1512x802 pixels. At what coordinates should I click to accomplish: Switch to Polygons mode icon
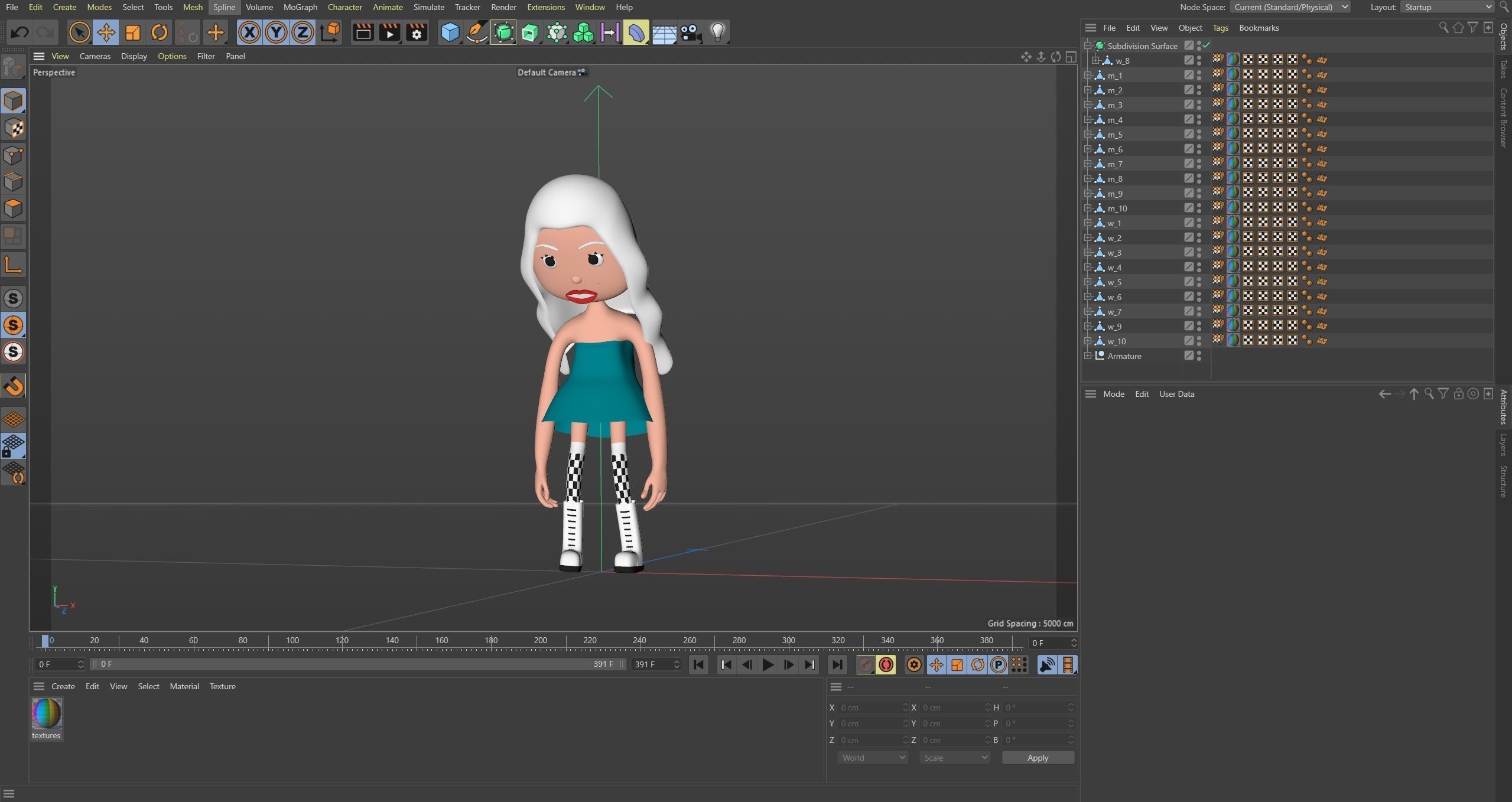coord(13,208)
